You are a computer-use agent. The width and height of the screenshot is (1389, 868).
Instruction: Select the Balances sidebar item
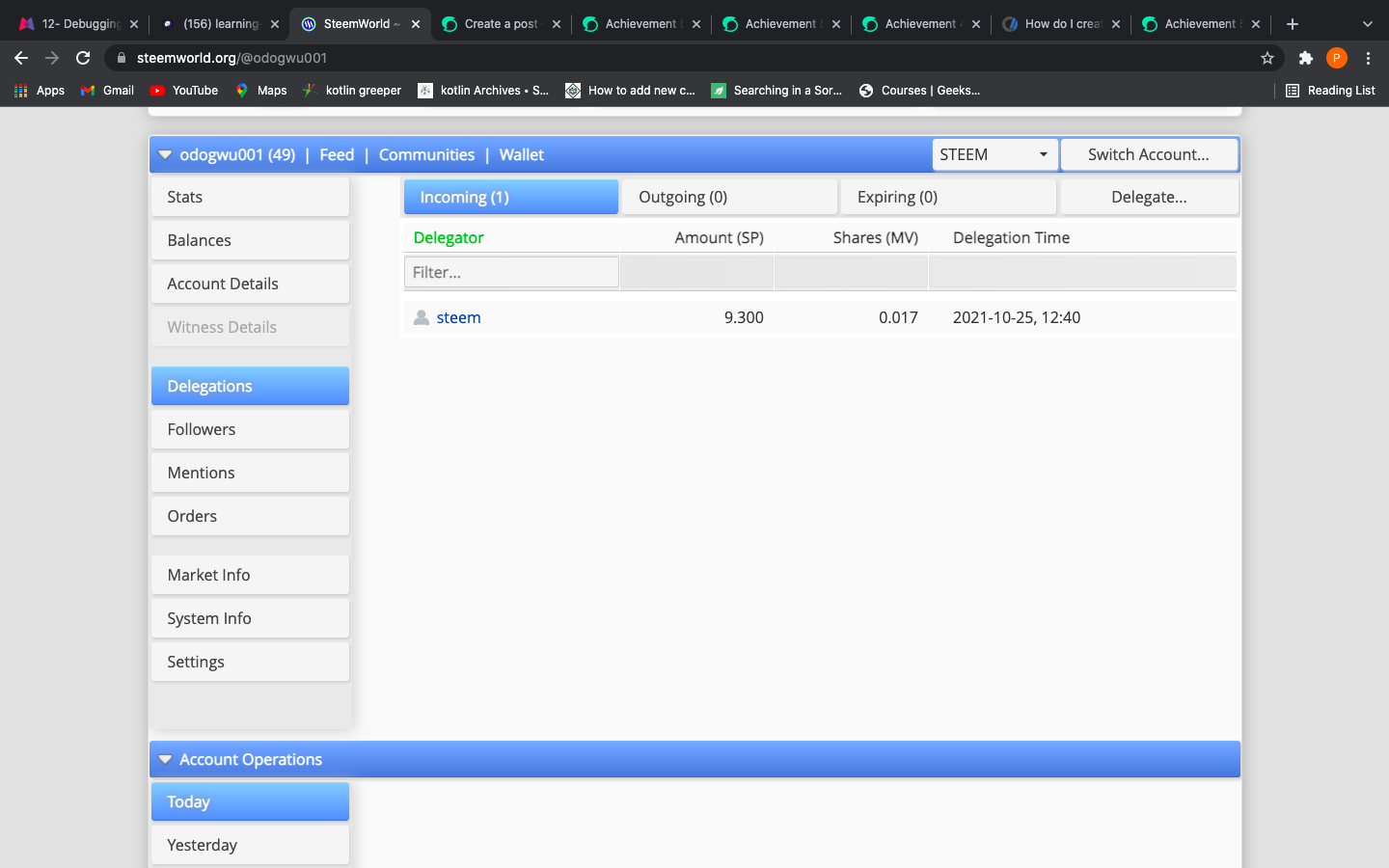250,240
